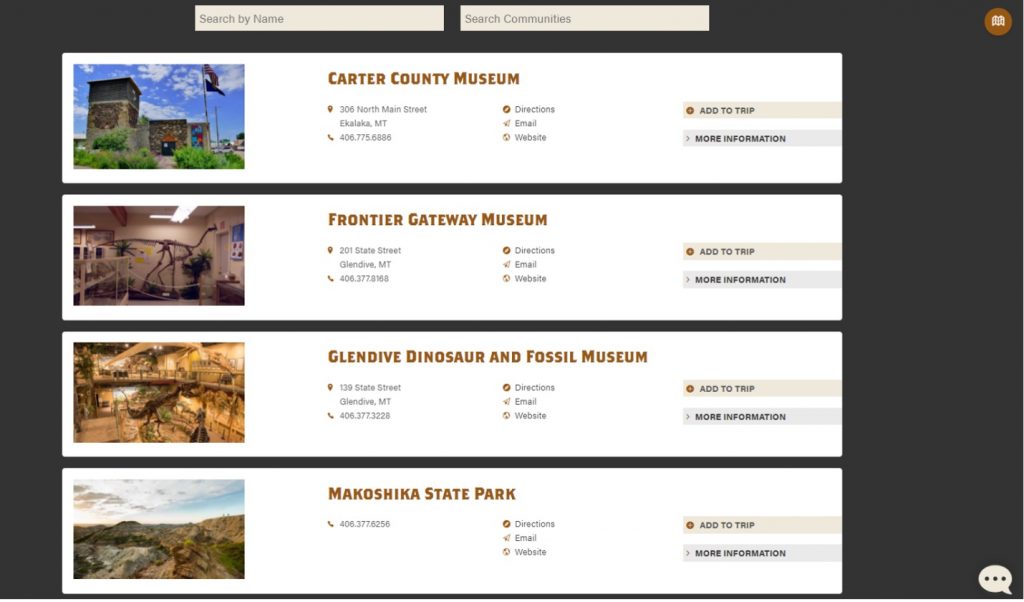Viewport: 1024px width, 602px height.
Task: Visit Frontier Gateway Museum Website
Action: (530, 279)
